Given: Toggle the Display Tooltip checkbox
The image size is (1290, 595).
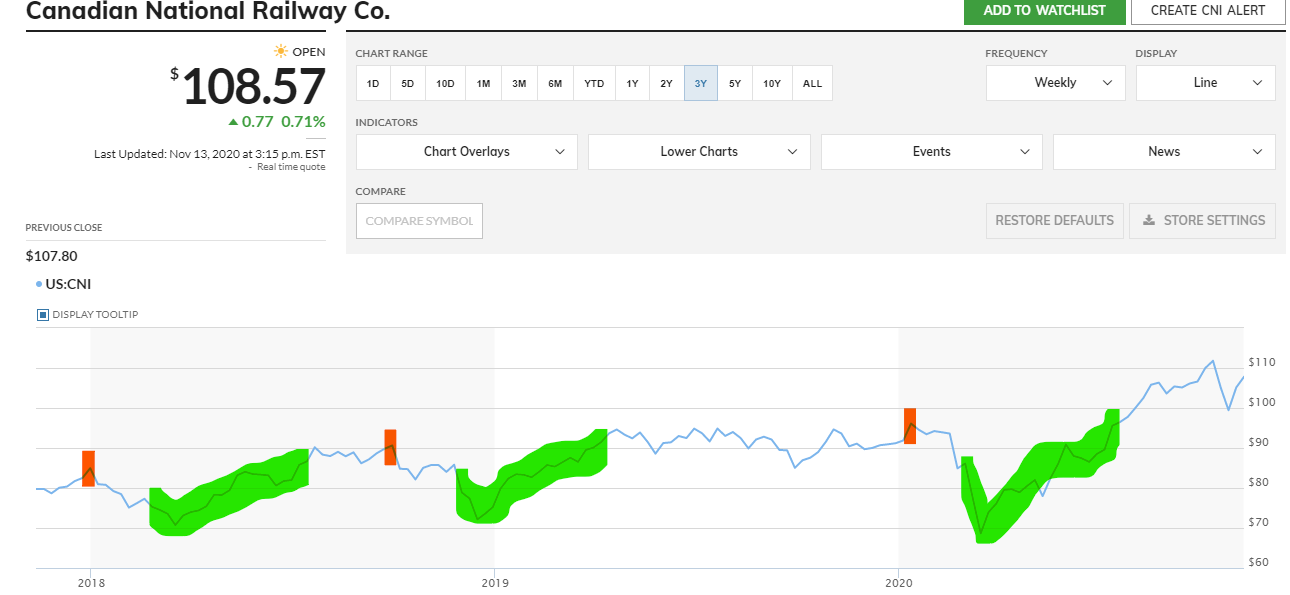Looking at the screenshot, I should point(41,314).
